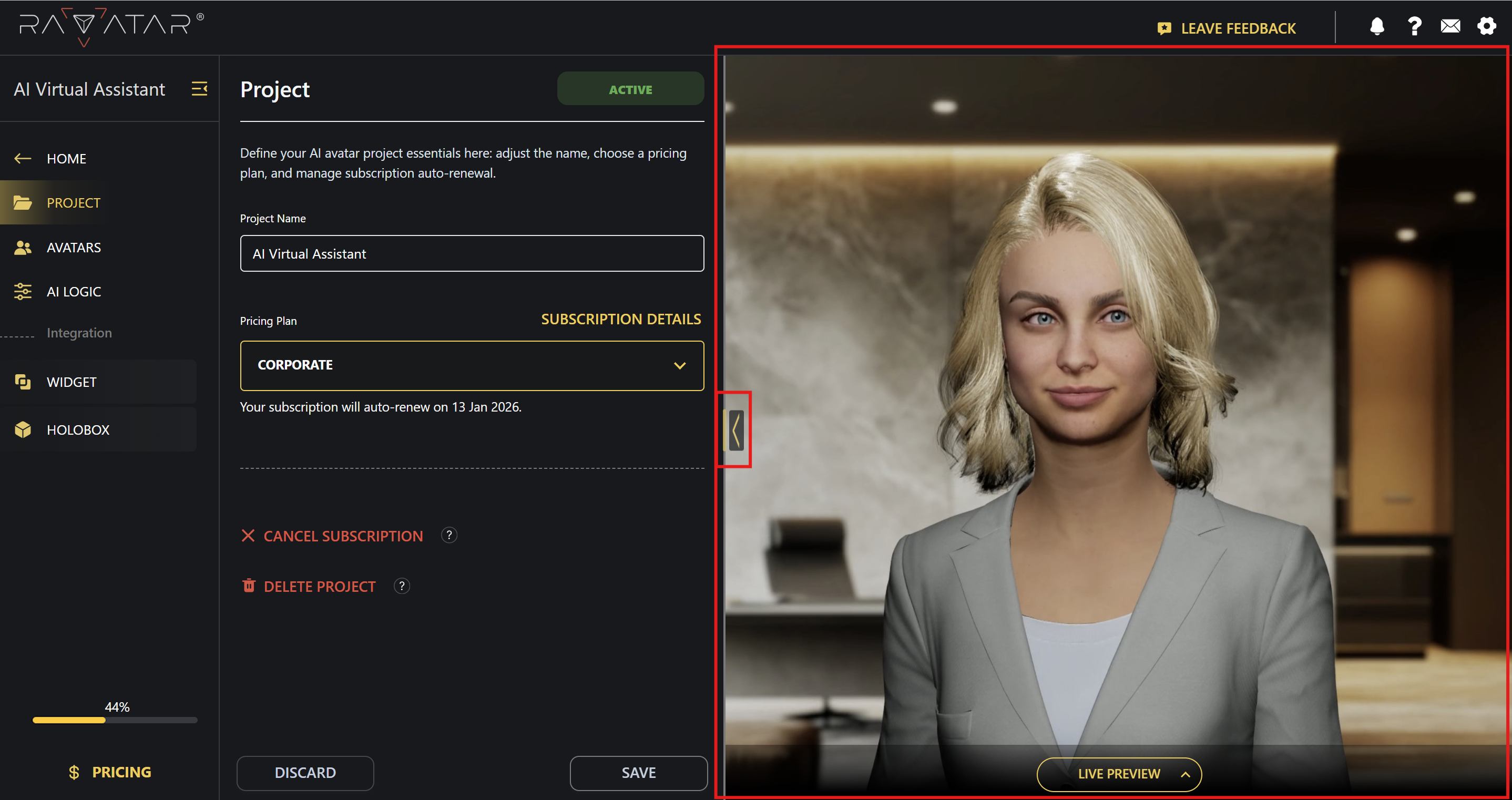Click help icon beside Delete Project
This screenshot has height=800, width=1512.
click(402, 586)
